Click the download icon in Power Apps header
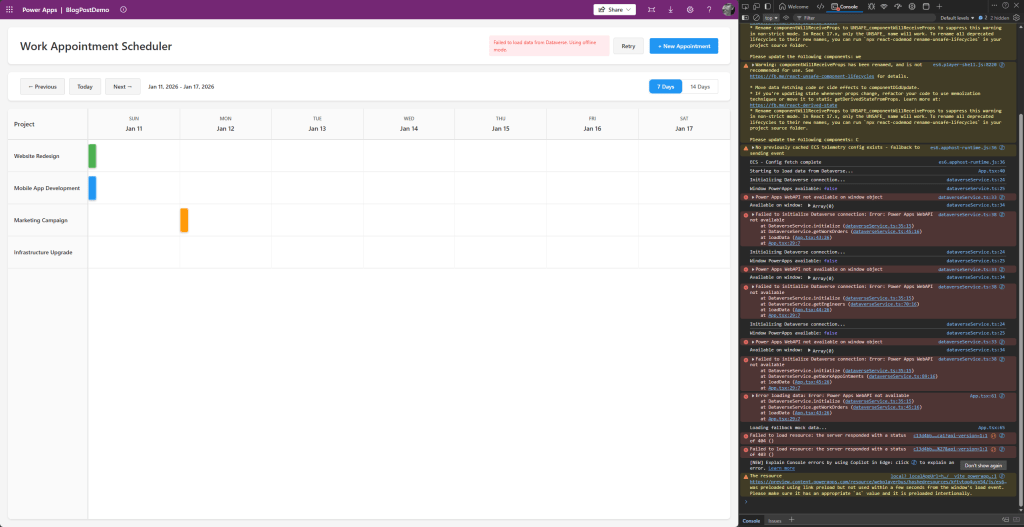Image resolution: width=1024 pixels, height=527 pixels. pos(670,9)
